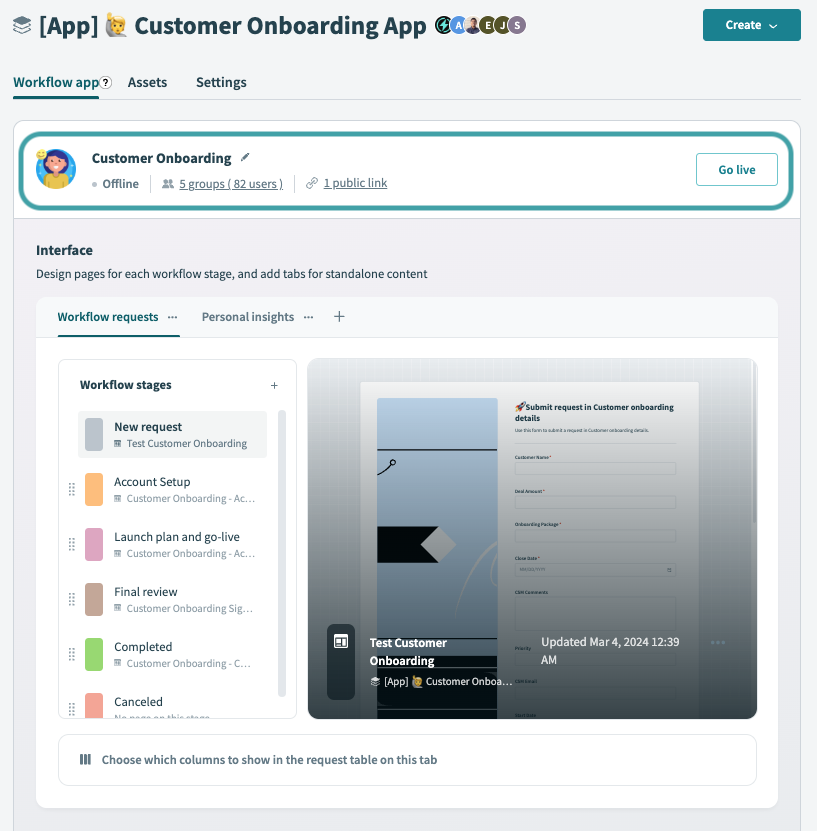Click page icon beside Customer Onboarding Sig...

click(118, 608)
